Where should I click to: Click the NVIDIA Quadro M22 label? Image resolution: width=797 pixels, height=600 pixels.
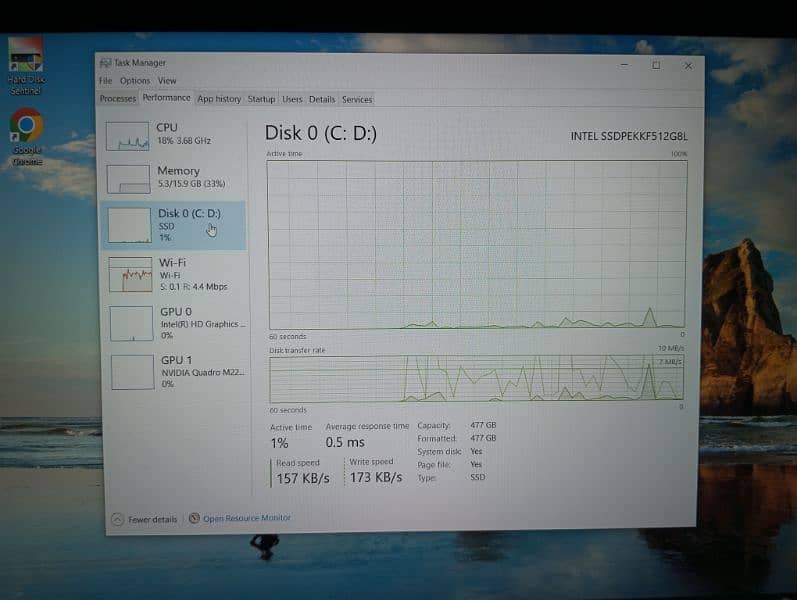tap(203, 373)
